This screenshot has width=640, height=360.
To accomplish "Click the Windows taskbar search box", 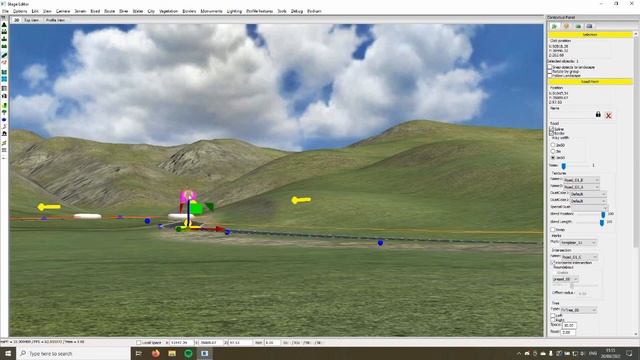I will tap(73, 353).
